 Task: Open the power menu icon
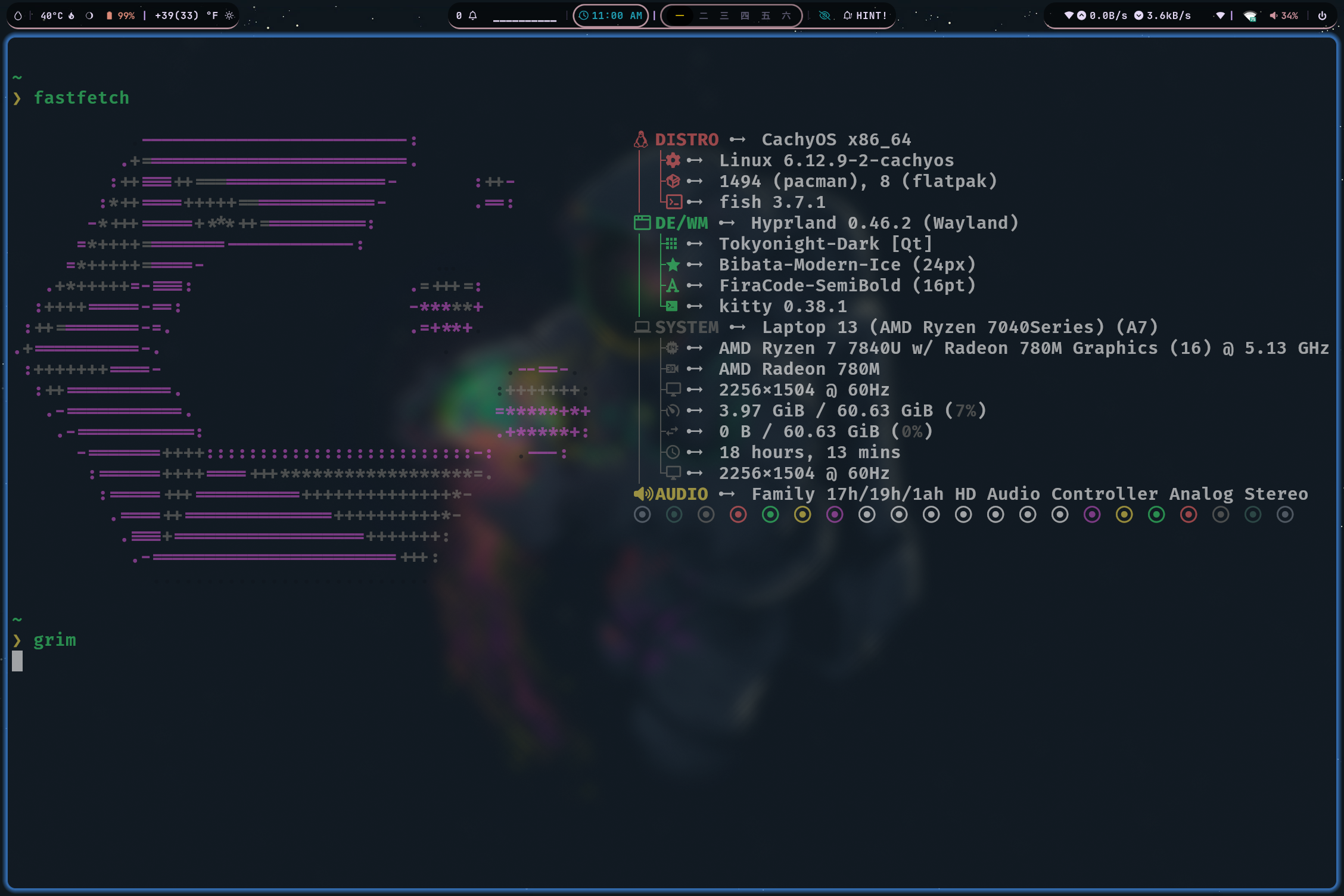coord(1322,15)
